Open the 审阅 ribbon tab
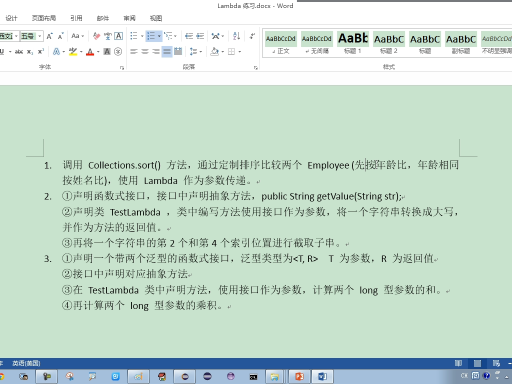The height and width of the screenshot is (384, 512). tap(129, 18)
